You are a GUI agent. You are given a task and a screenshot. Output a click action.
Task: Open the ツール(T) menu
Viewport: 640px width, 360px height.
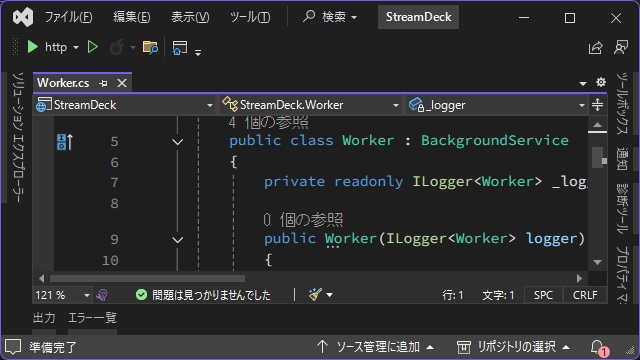coord(250,17)
